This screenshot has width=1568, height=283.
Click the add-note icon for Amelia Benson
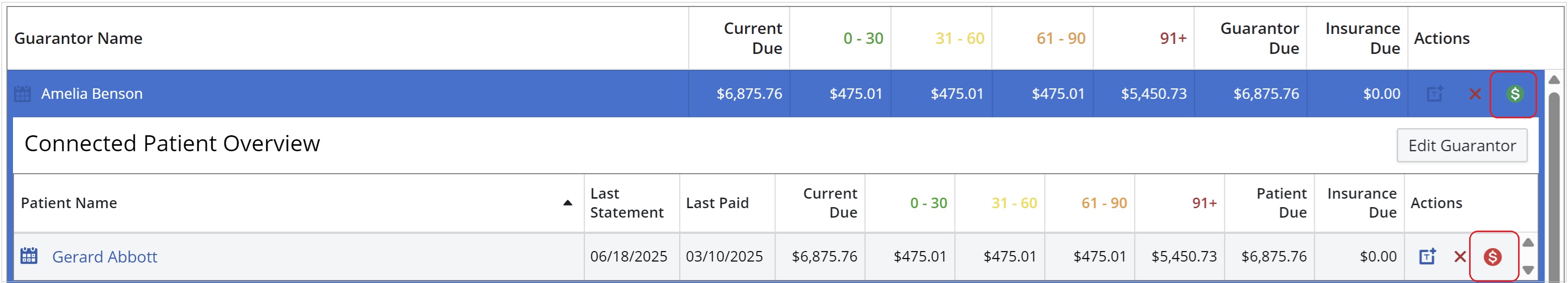[x=1435, y=94]
